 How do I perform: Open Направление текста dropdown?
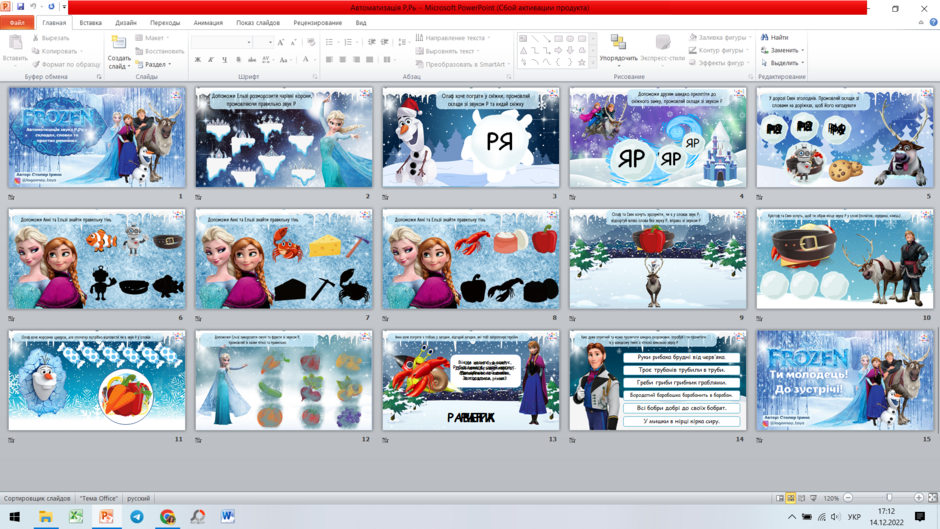click(453, 38)
